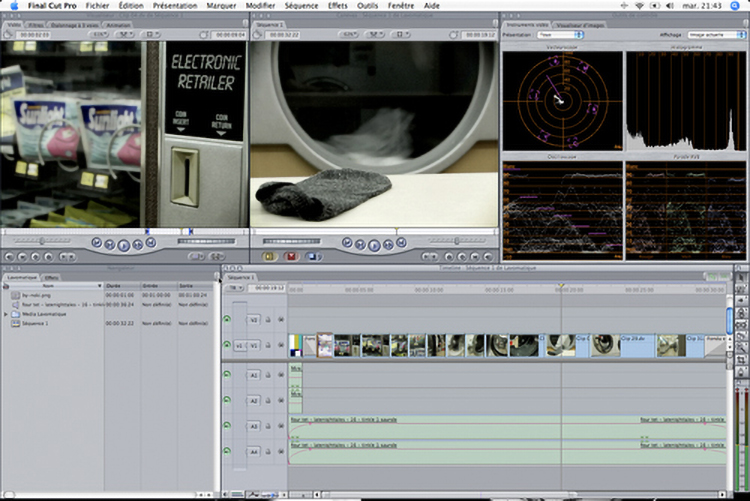Switch to the Animation tab in Viewer
Viewport: 750px width, 501px height.
[x=118, y=25]
